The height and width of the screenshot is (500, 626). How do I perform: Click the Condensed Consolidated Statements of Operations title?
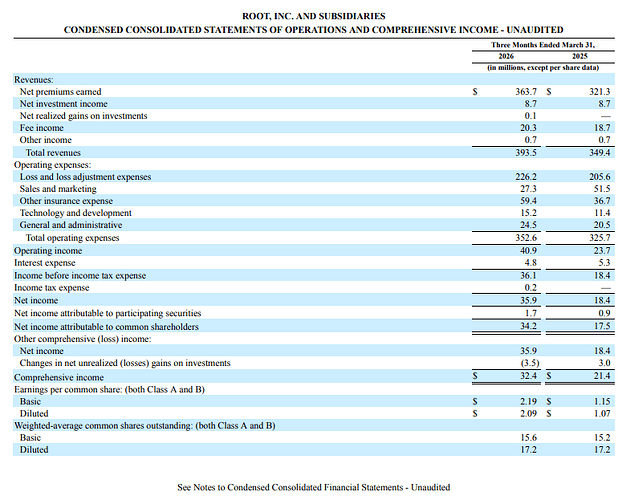pos(313,30)
